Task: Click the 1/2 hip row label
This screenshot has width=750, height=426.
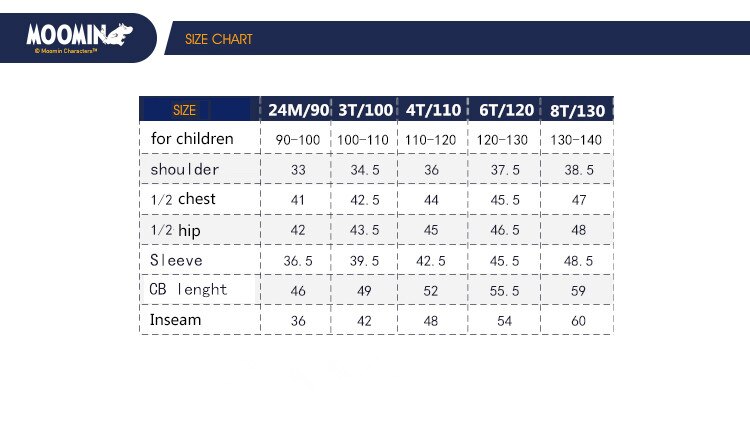Action: pyautogui.click(x=175, y=230)
